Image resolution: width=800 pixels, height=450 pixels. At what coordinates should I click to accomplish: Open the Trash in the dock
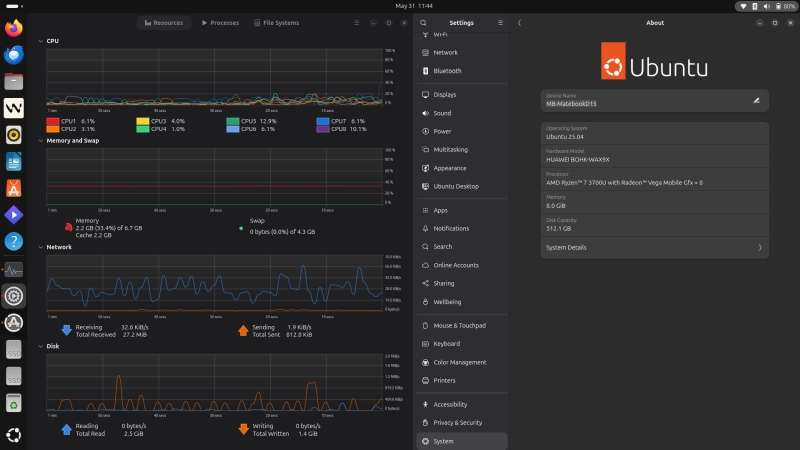[x=14, y=403]
